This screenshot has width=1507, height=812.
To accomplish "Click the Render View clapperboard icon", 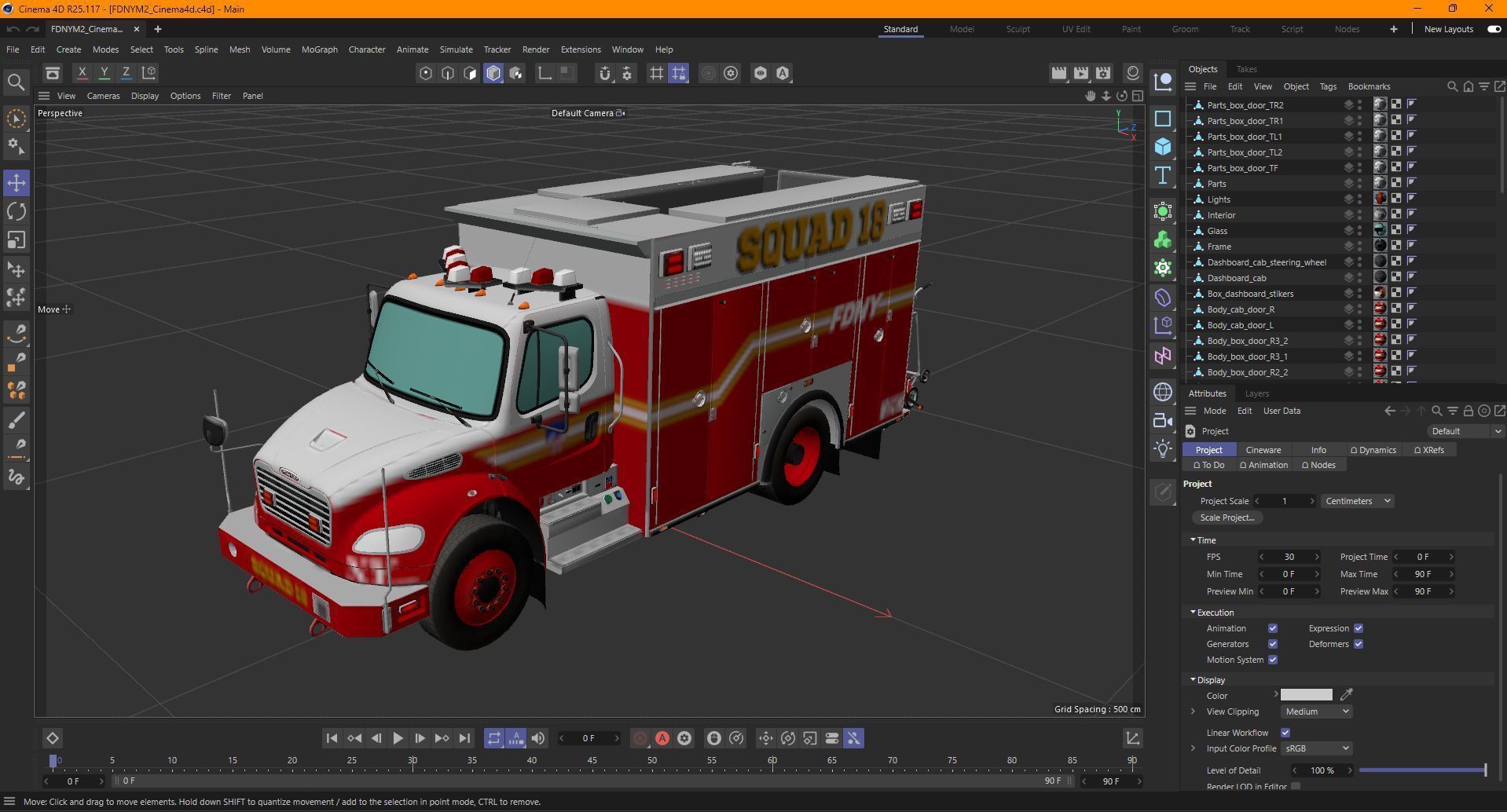I will (x=1059, y=73).
